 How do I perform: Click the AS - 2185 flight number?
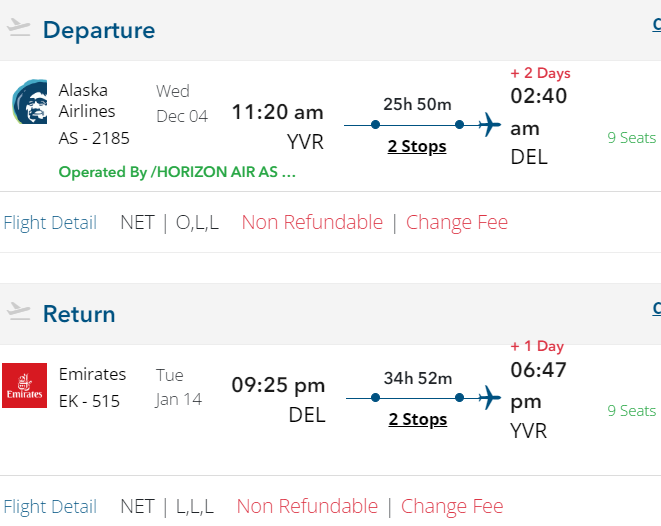94,138
